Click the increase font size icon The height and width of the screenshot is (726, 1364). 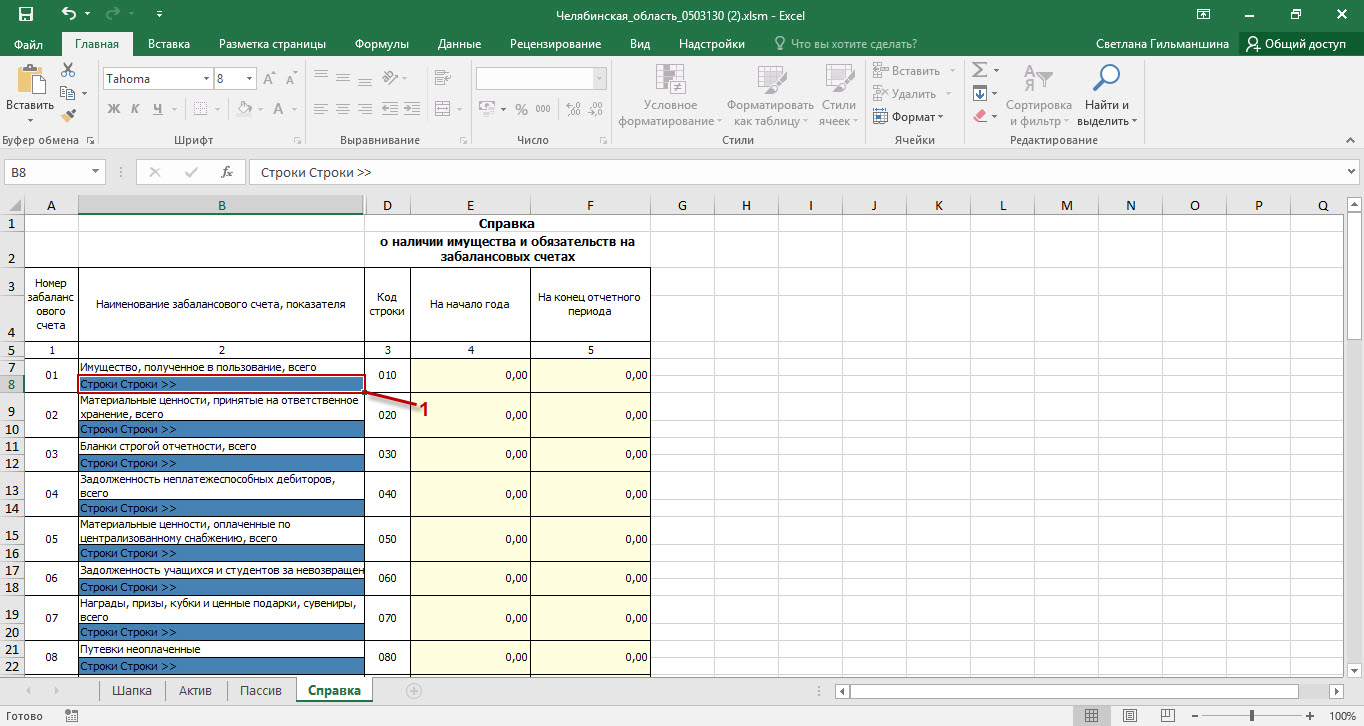tap(268, 79)
